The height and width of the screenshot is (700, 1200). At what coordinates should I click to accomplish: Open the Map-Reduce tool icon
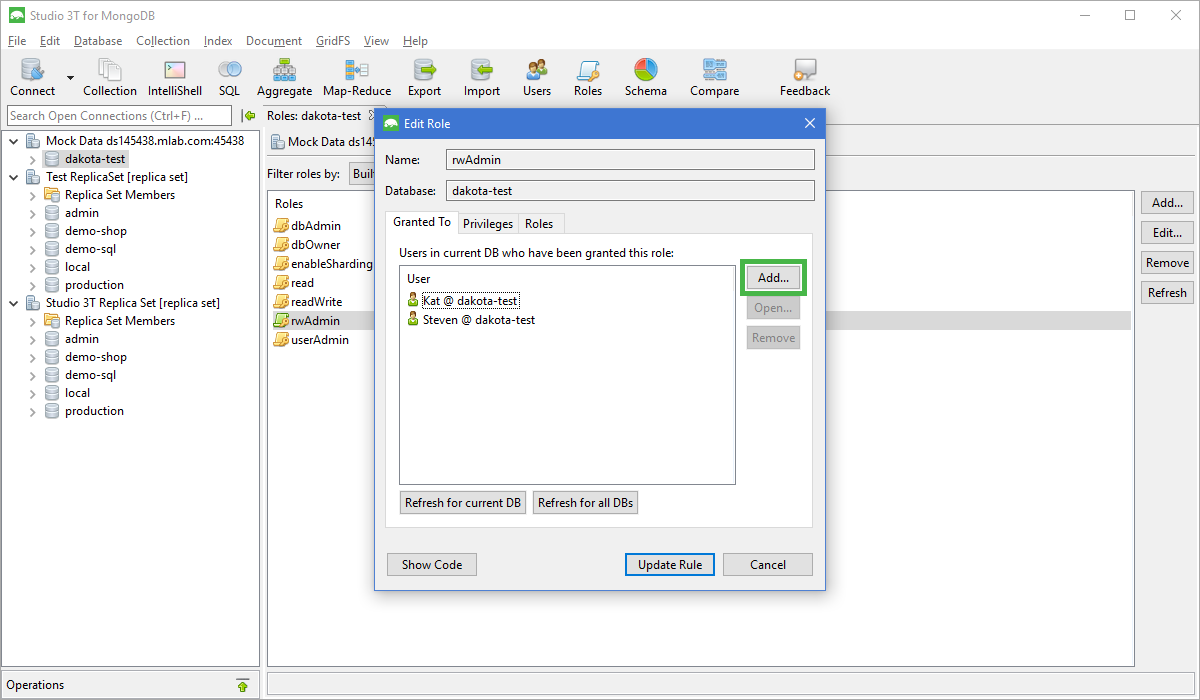(356, 70)
